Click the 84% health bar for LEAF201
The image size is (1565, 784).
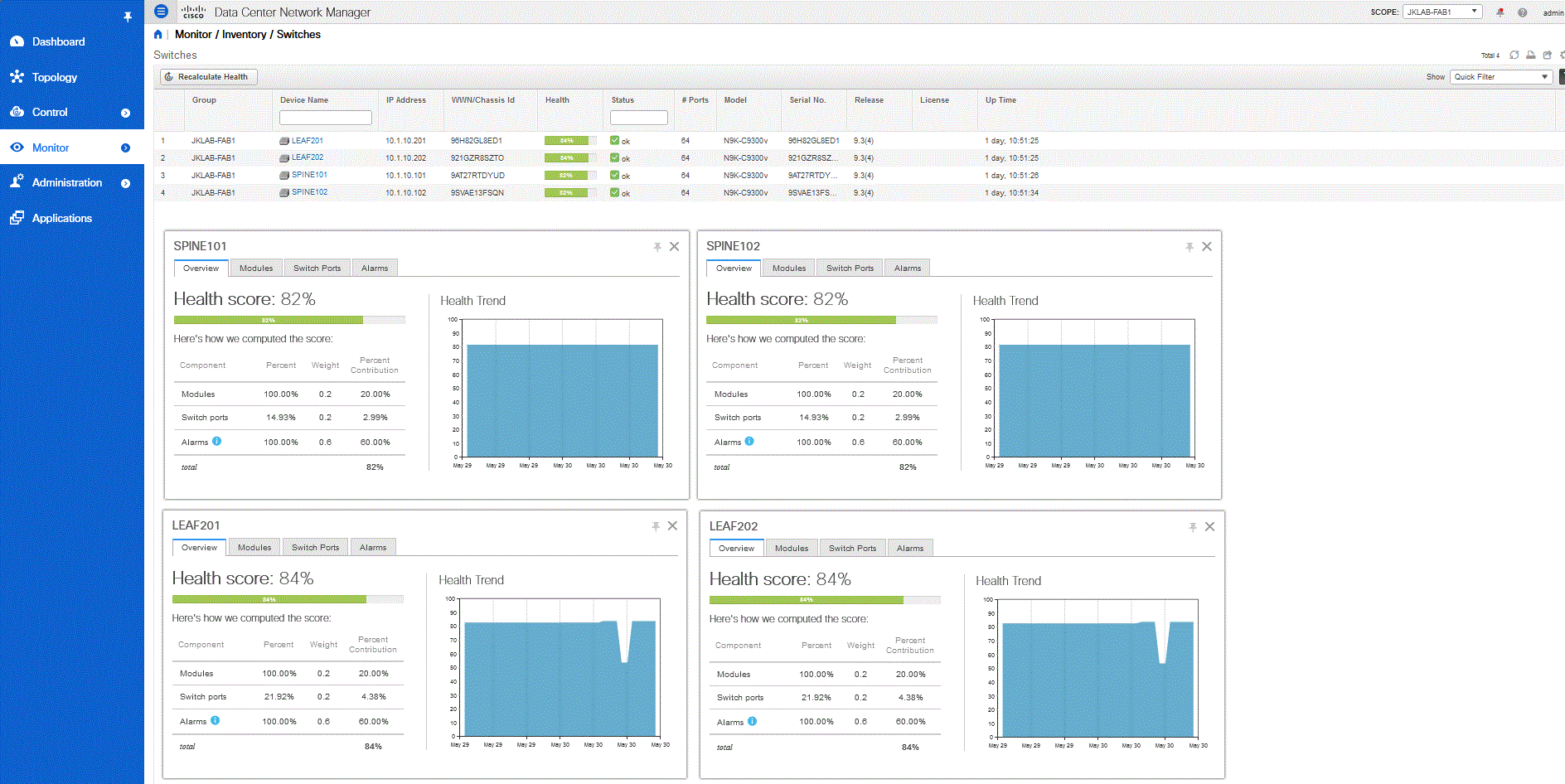(x=570, y=141)
